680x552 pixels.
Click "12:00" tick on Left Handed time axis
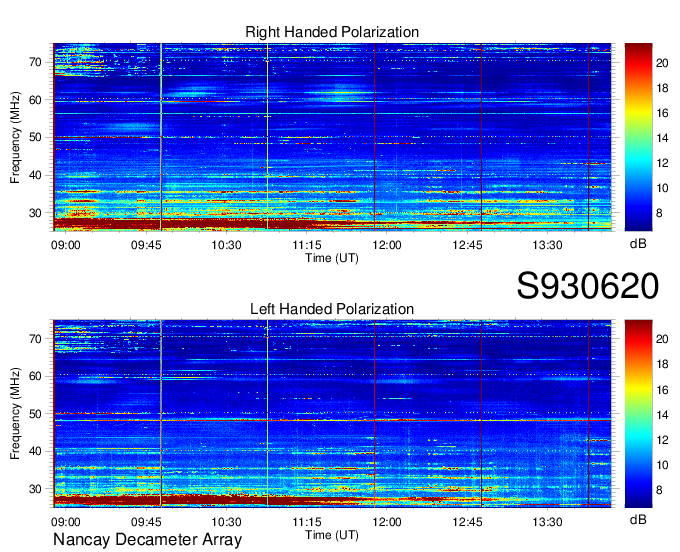pyautogui.click(x=387, y=522)
